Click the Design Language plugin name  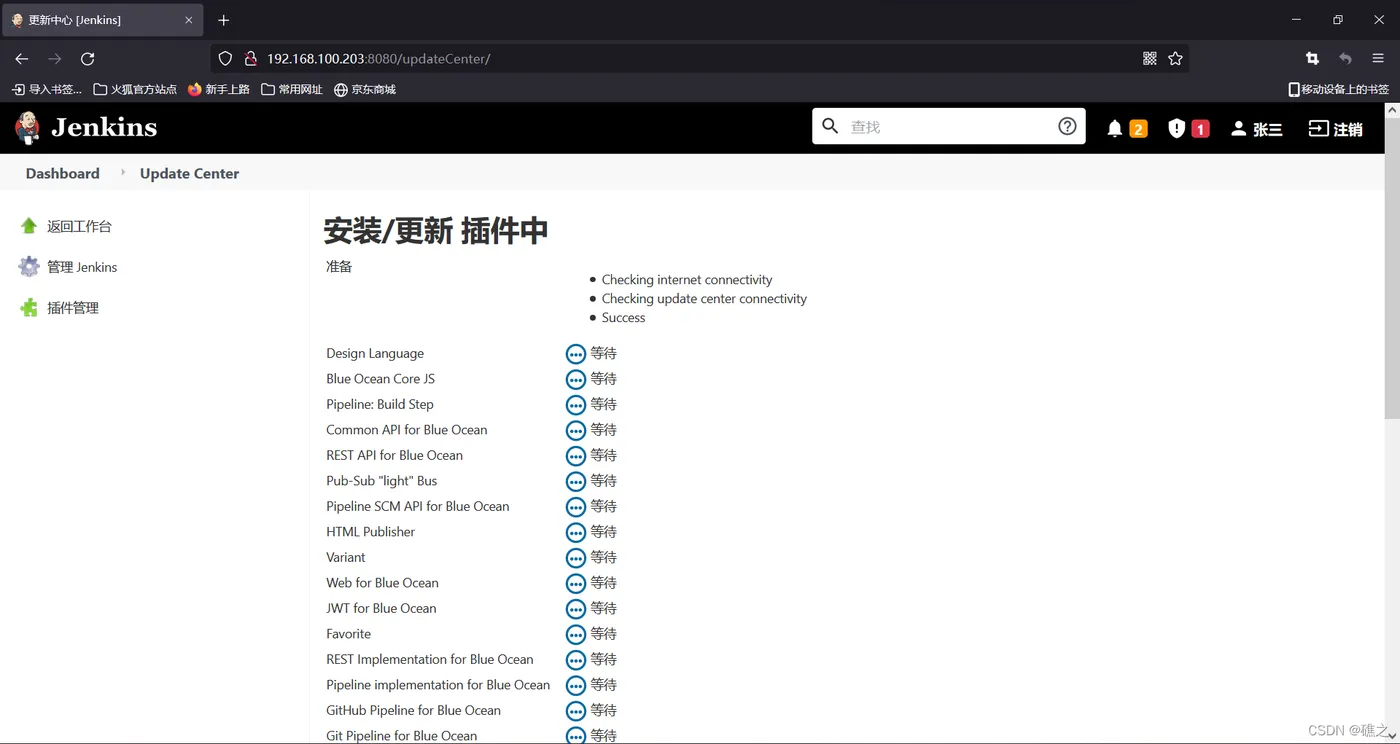pyautogui.click(x=375, y=353)
